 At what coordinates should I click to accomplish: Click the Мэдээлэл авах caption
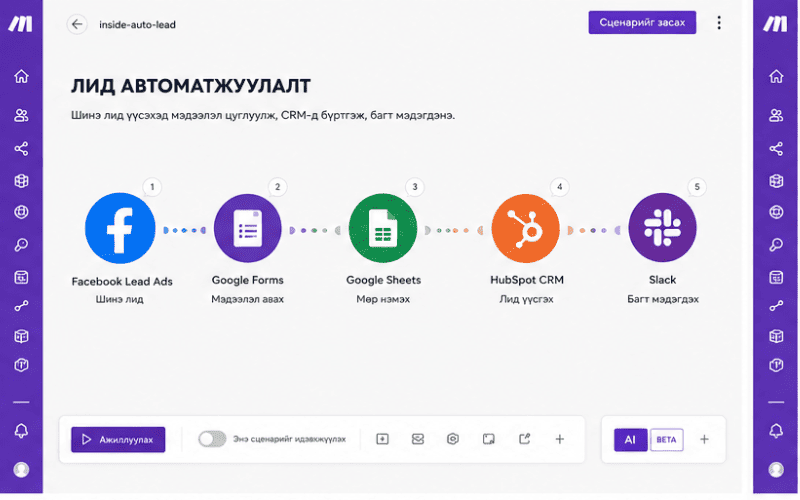coord(247,299)
